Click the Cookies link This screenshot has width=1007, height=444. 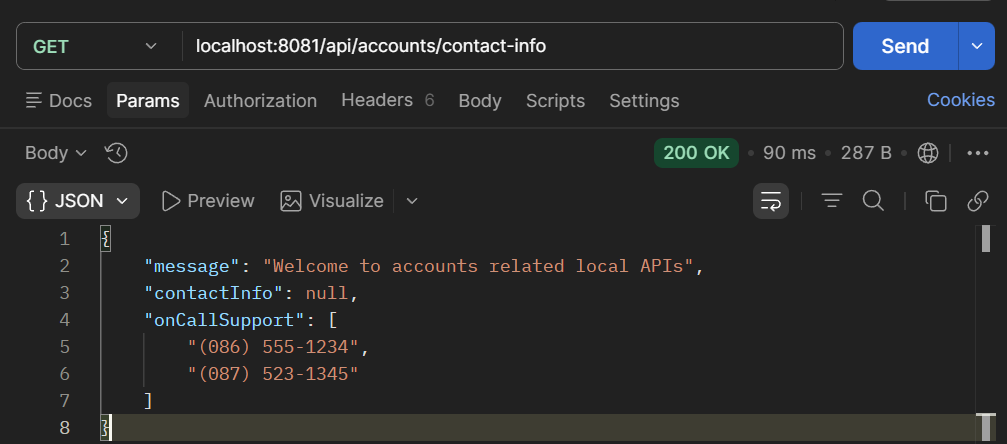[x=961, y=100]
